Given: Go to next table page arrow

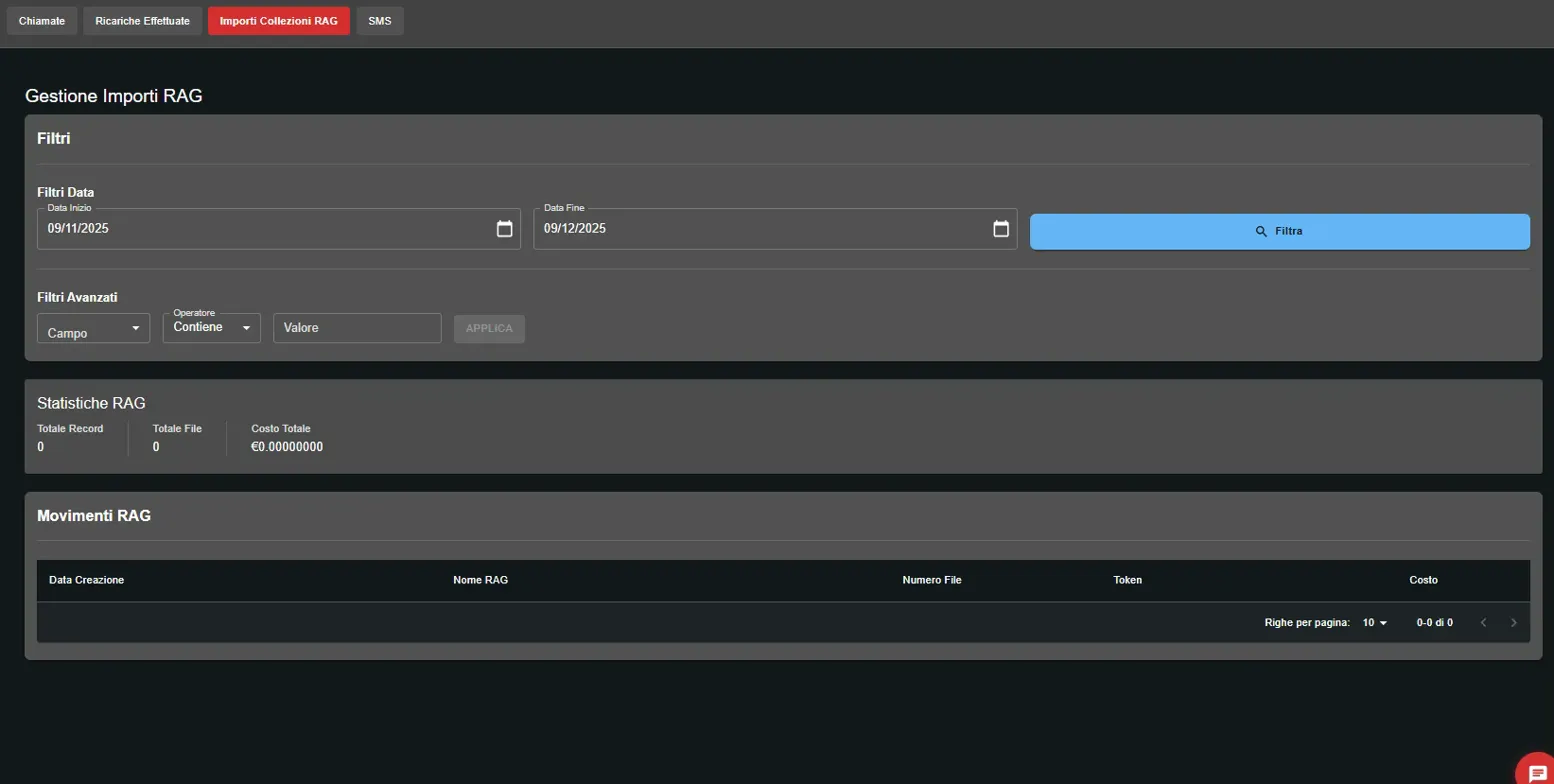Looking at the screenshot, I should [x=1513, y=623].
